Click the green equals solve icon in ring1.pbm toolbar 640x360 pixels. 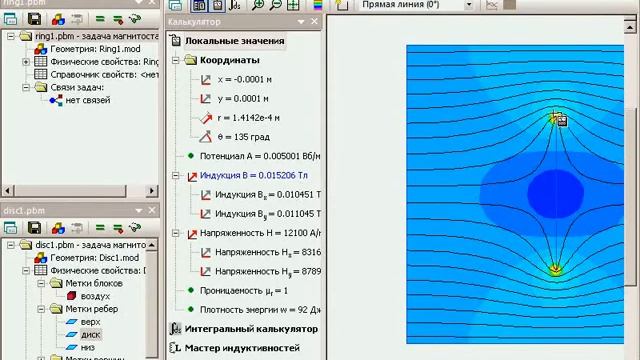tap(100, 19)
